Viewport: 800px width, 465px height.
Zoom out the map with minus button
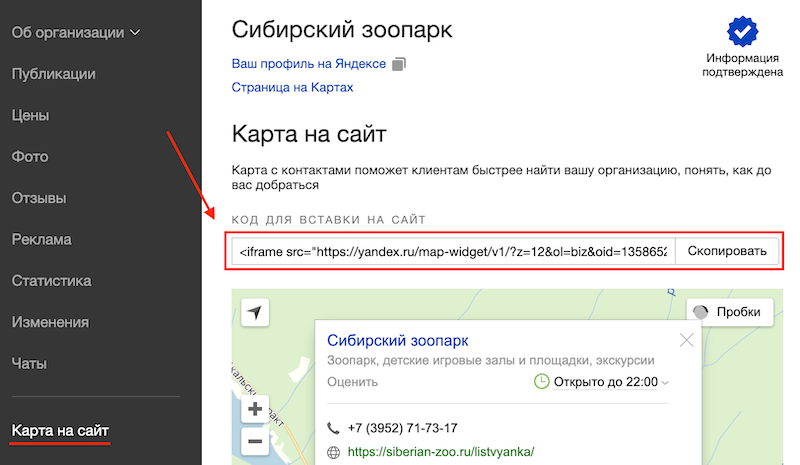click(255, 441)
